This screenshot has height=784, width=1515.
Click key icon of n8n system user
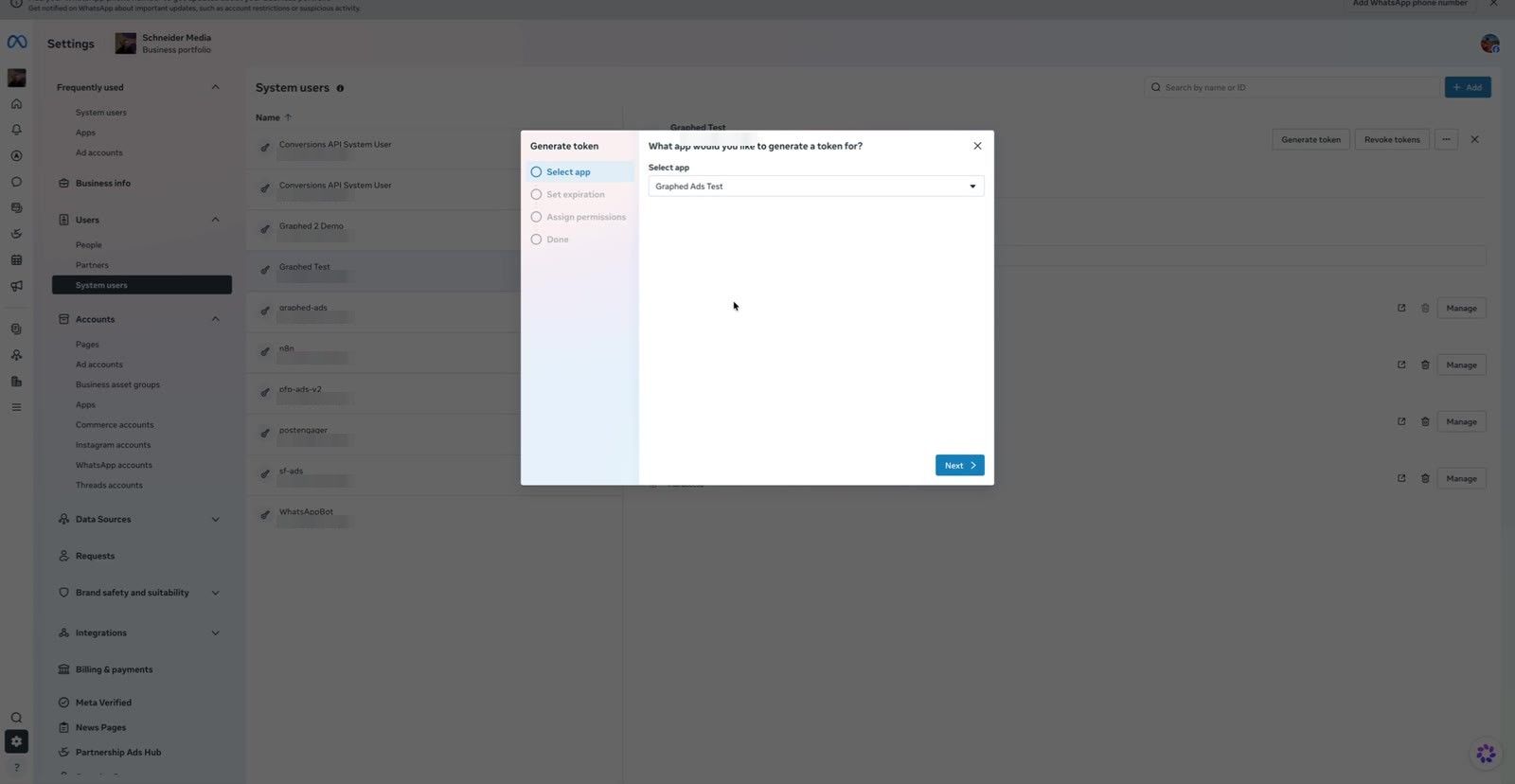(265, 351)
